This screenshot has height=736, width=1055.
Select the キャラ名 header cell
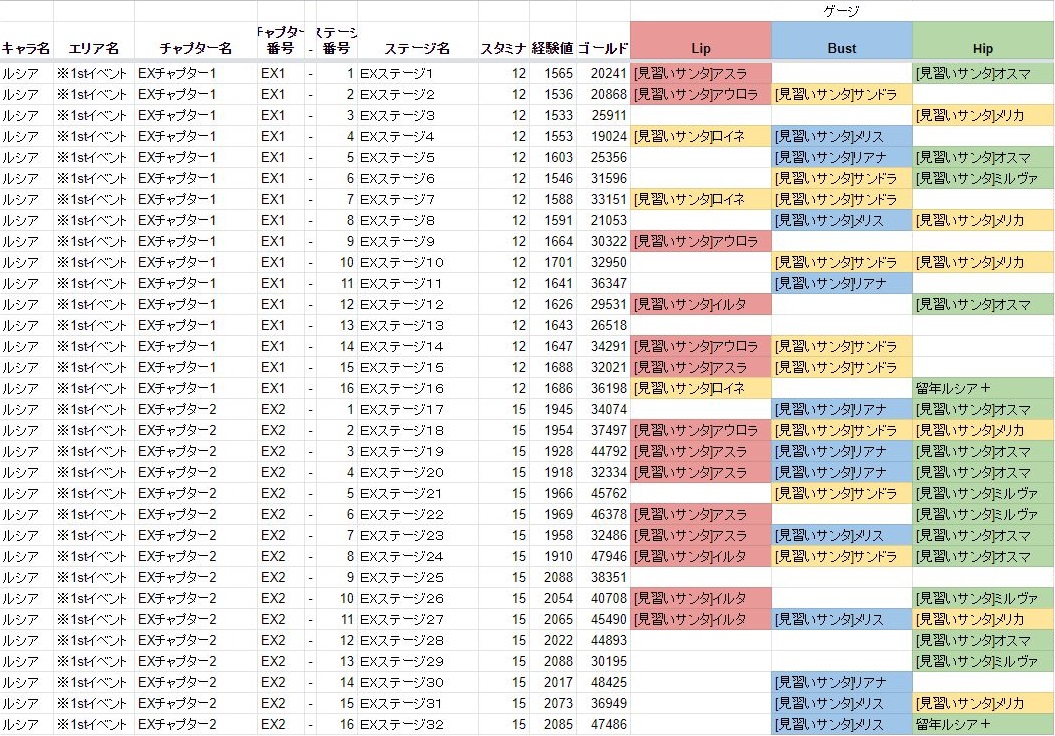point(26,48)
